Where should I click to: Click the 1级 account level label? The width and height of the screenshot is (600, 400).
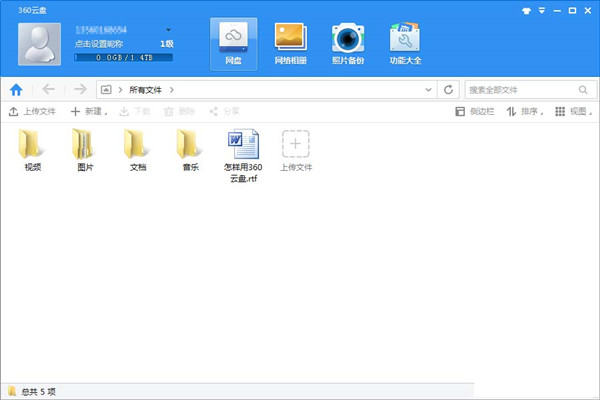[167, 44]
